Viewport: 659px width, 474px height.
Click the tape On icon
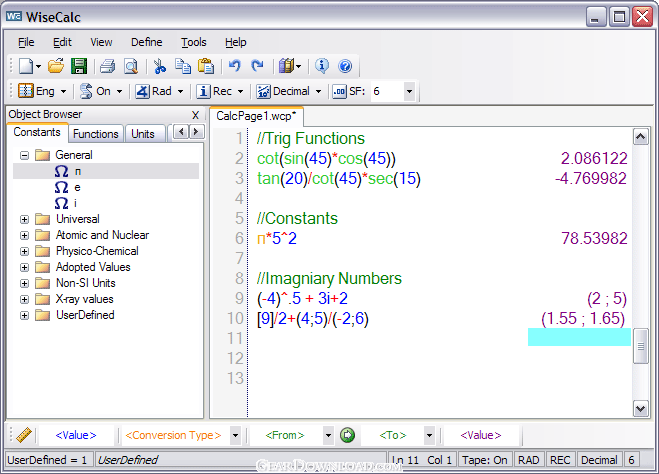point(86,91)
